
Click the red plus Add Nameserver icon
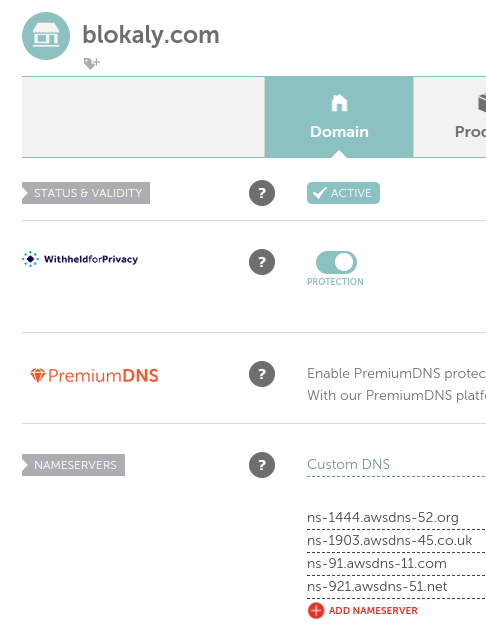pos(316,610)
